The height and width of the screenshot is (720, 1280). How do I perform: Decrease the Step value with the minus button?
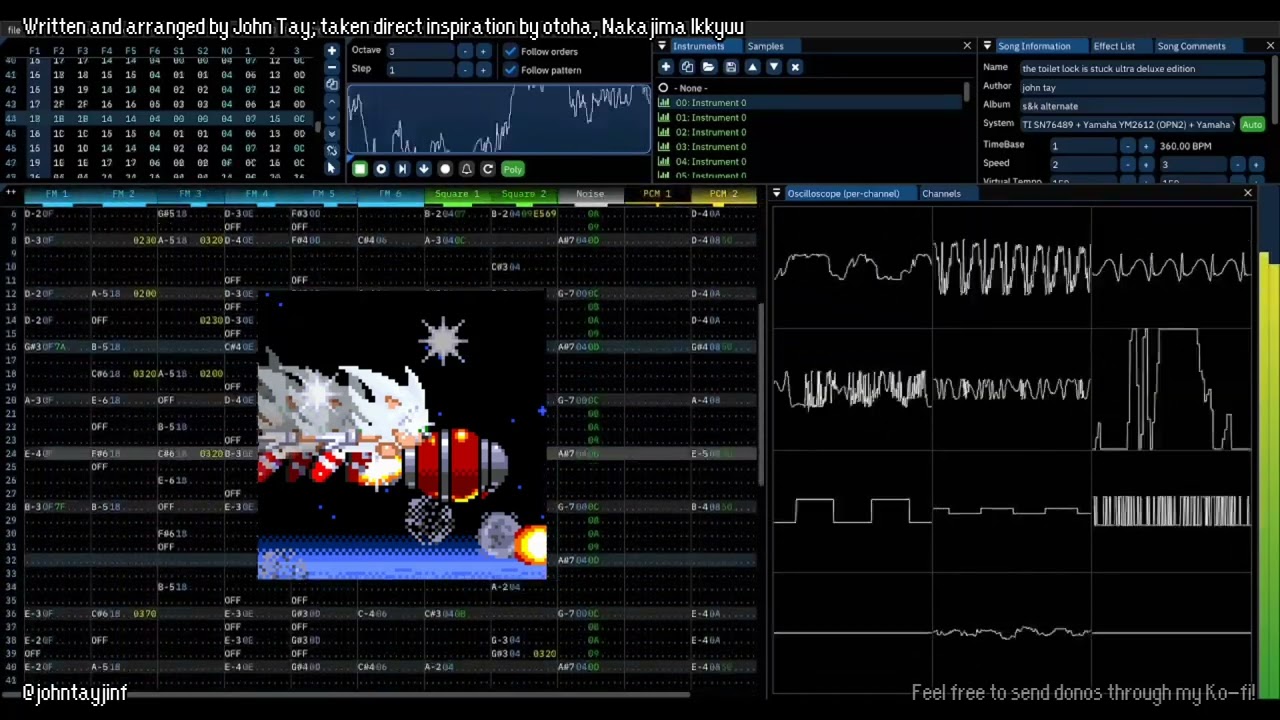click(x=465, y=70)
